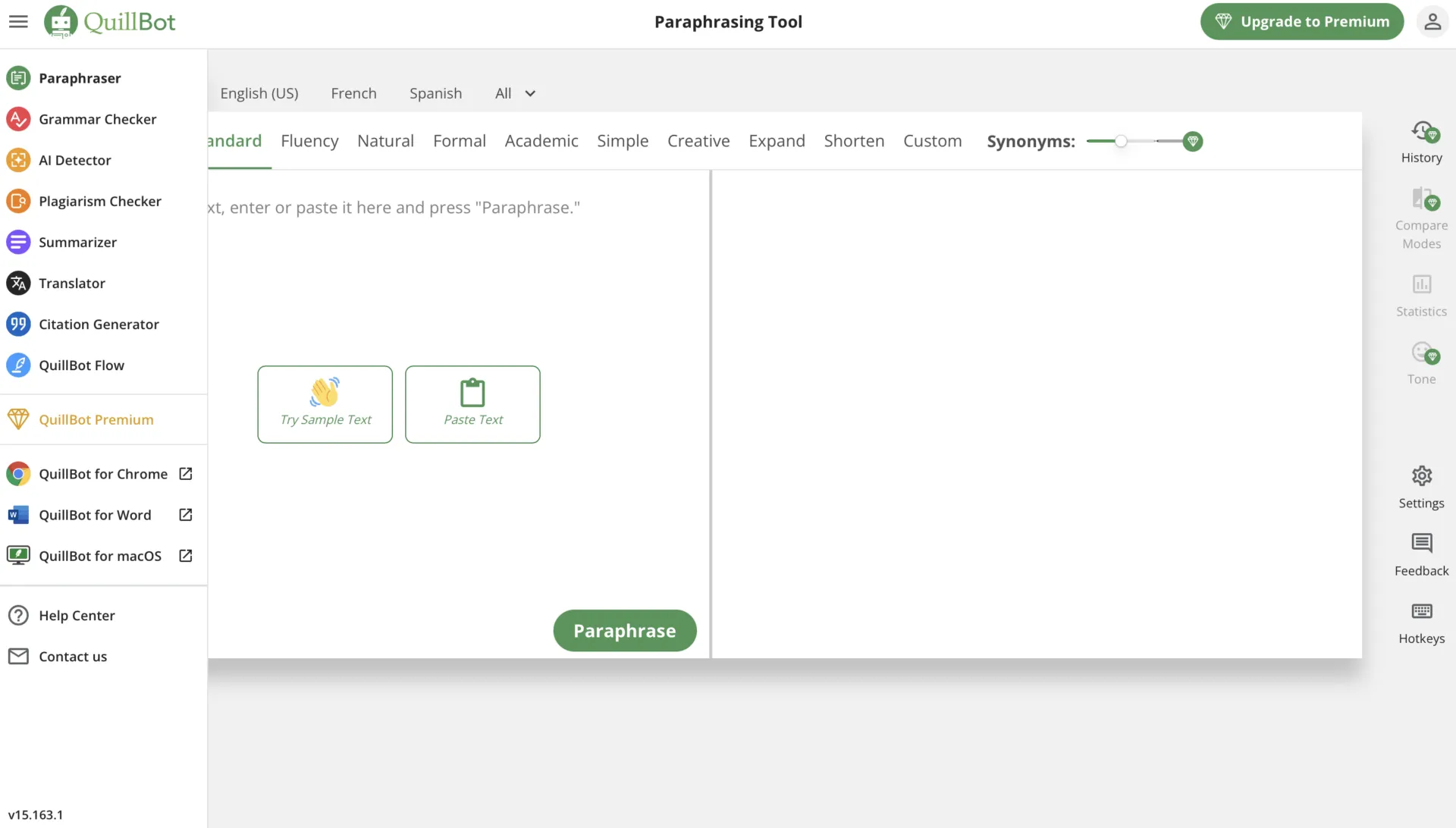Collapse the sidebar with the hamburger menu icon
Viewport: 1456px width, 828px height.
[18, 21]
